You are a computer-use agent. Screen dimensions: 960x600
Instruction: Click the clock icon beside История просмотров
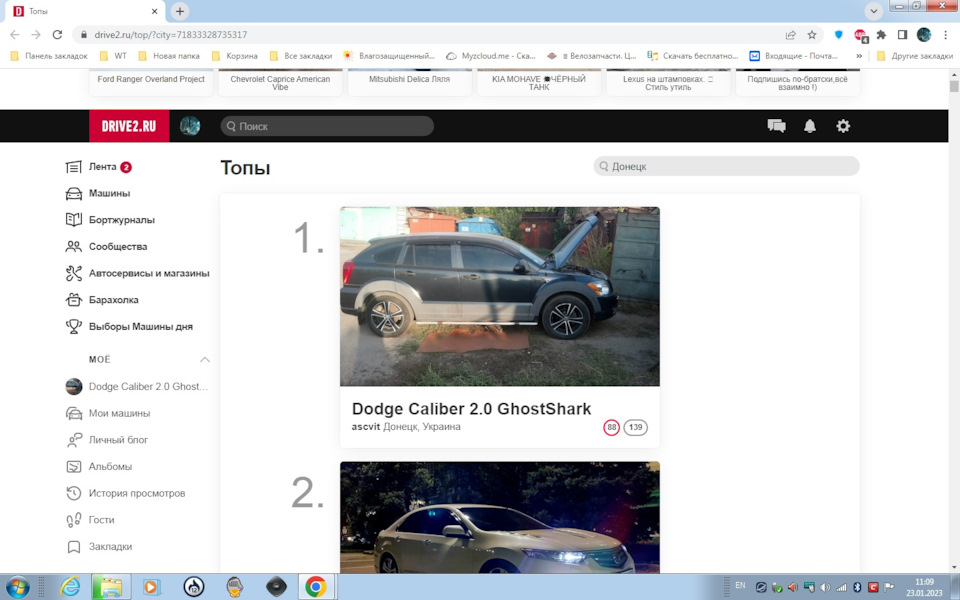pyautogui.click(x=73, y=493)
